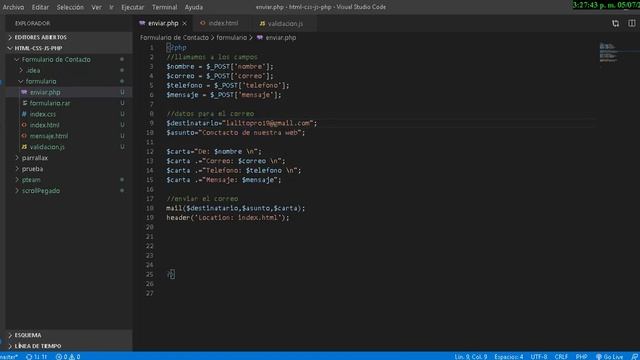Viewport: 640px width, 360px height.
Task: Open the Archivo menu
Action: coord(13,7)
